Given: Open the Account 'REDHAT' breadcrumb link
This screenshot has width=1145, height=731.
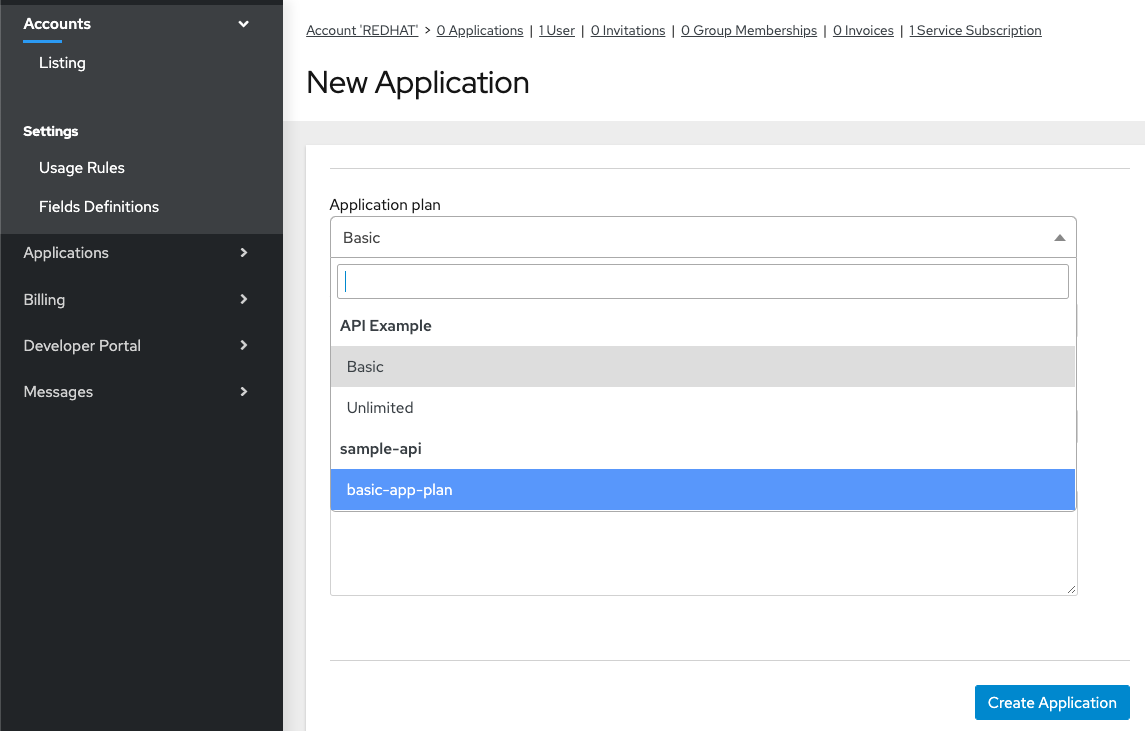Looking at the screenshot, I should 364,31.
